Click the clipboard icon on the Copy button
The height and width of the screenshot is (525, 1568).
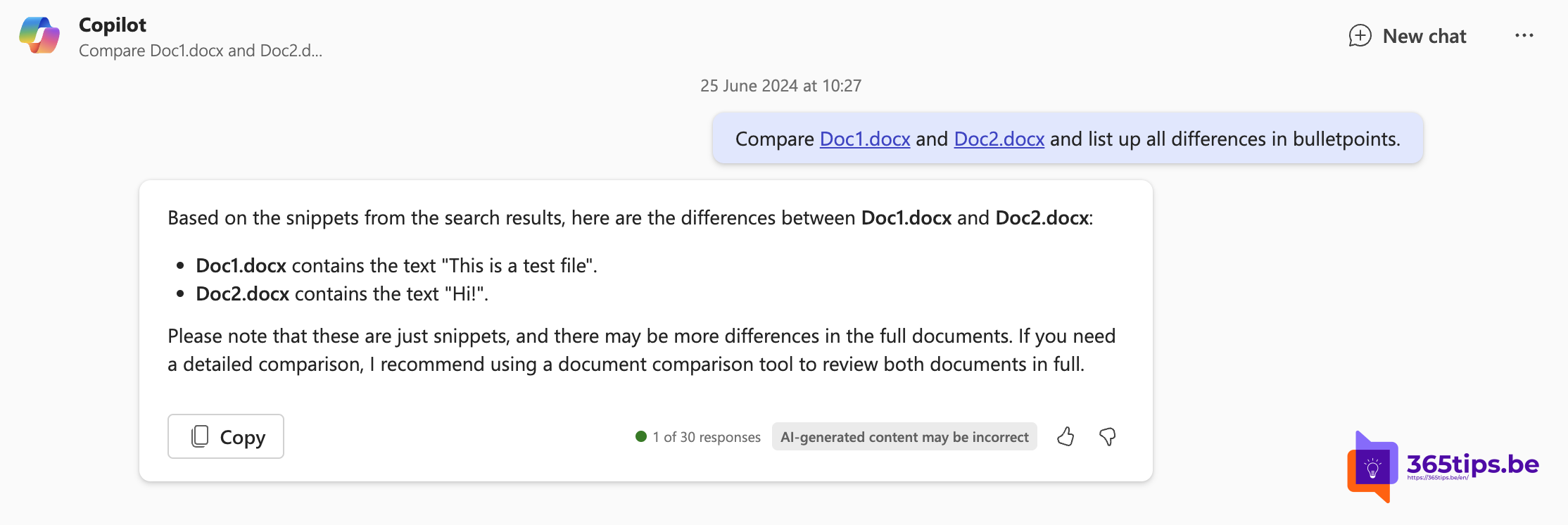coord(200,436)
